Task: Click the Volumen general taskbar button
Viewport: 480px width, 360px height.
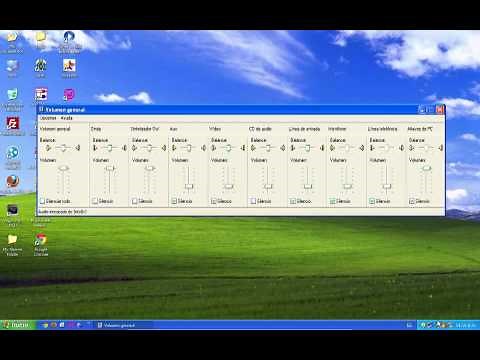Action: tap(125, 325)
